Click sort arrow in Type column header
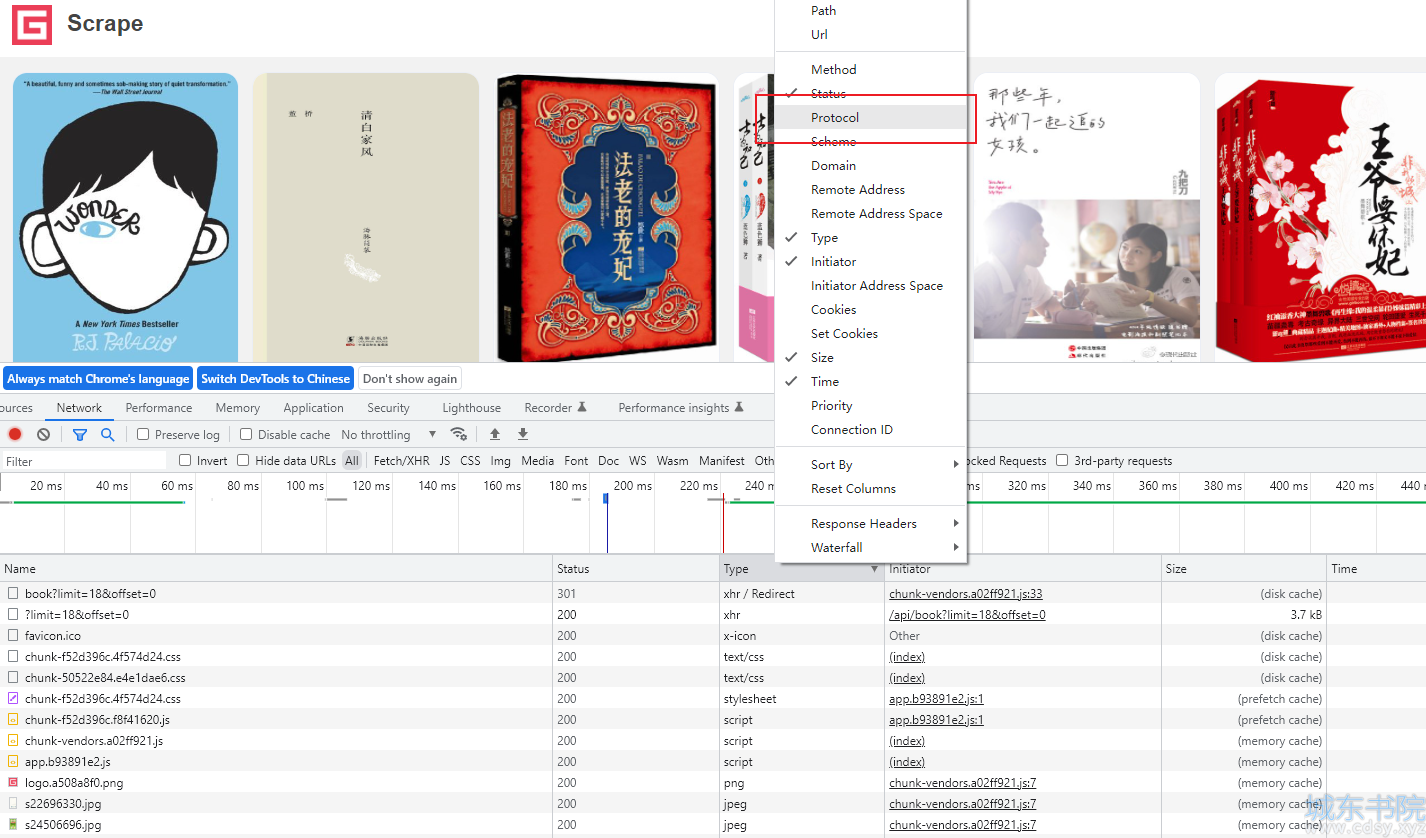This screenshot has height=838, width=1426. click(875, 569)
